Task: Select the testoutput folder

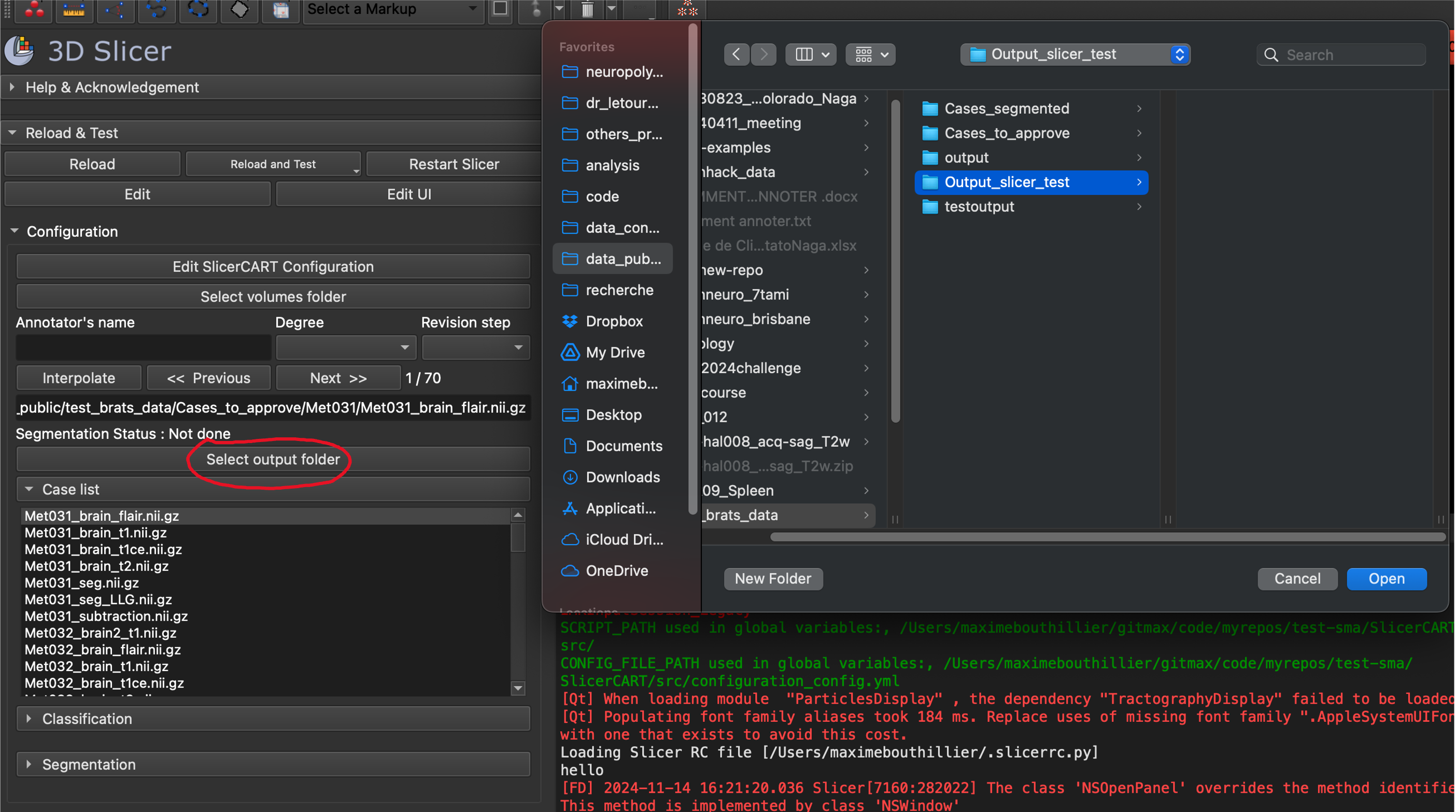Action: (x=1031, y=206)
